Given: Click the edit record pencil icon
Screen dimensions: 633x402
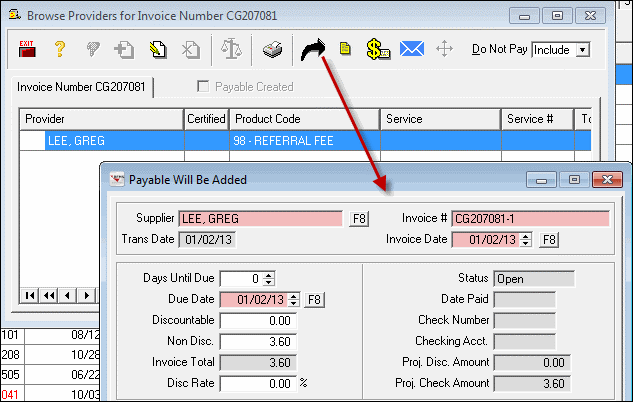Looking at the screenshot, I should click(x=158, y=50).
